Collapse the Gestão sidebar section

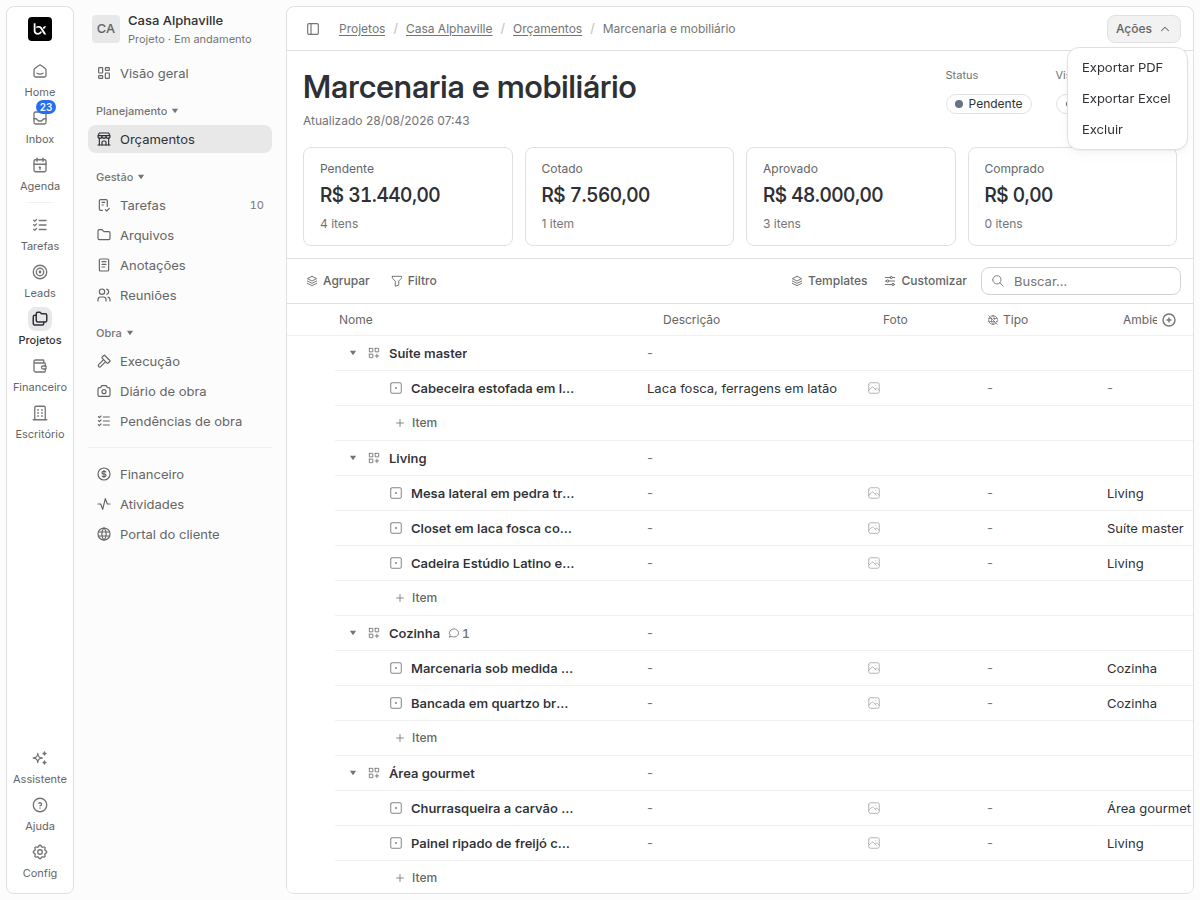point(120,177)
